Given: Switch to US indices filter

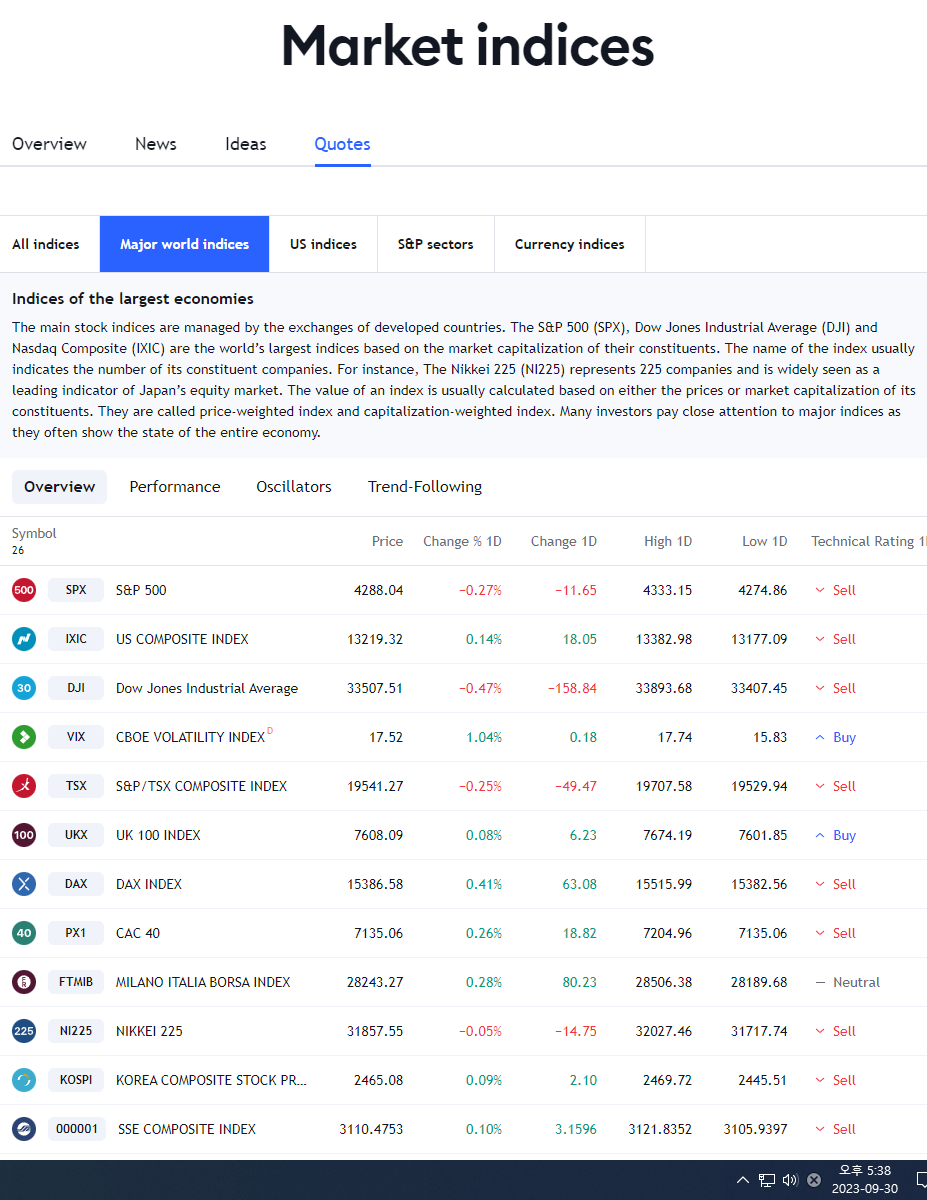Looking at the screenshot, I should coord(324,244).
